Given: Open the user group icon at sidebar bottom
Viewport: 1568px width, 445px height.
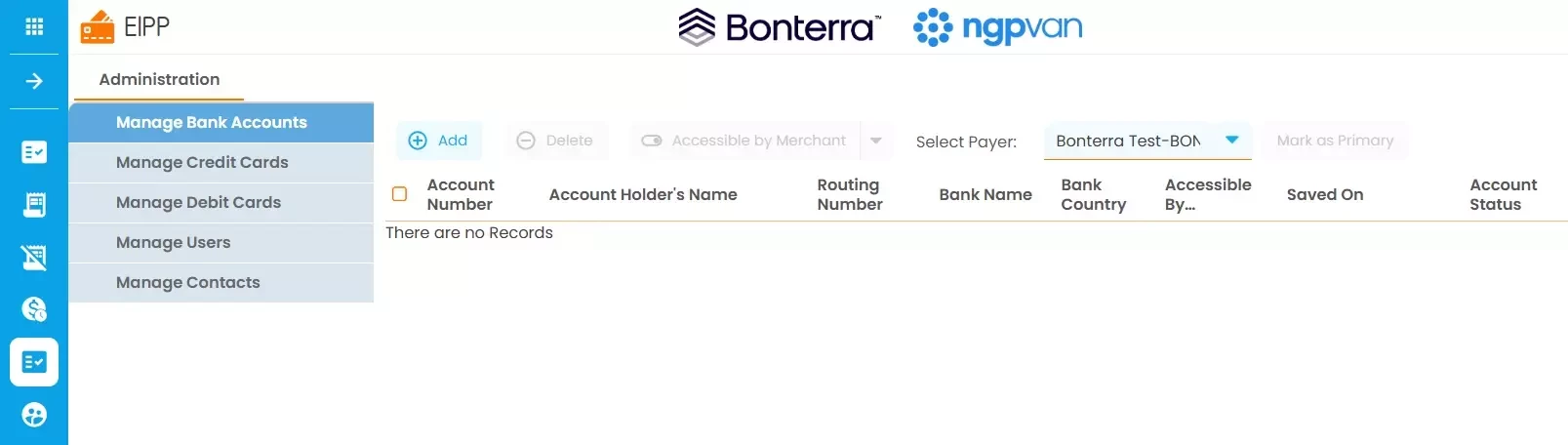Looking at the screenshot, I should (x=34, y=415).
